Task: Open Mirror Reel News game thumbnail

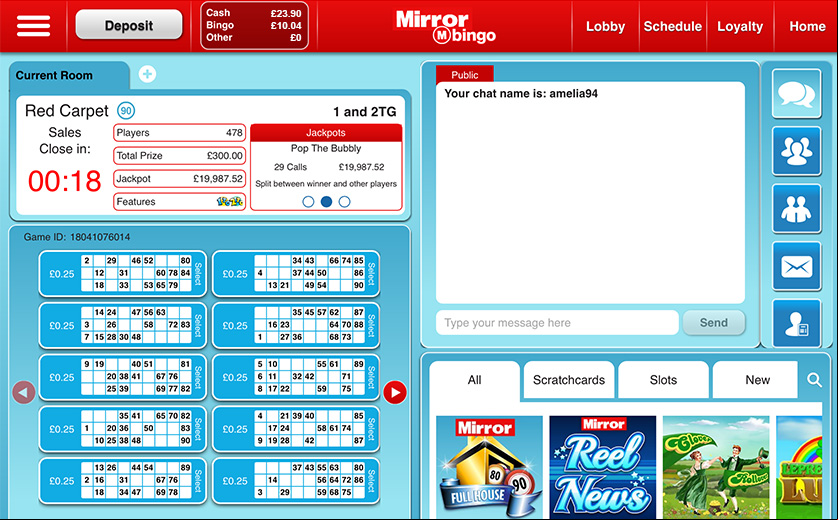Action: coord(602,467)
